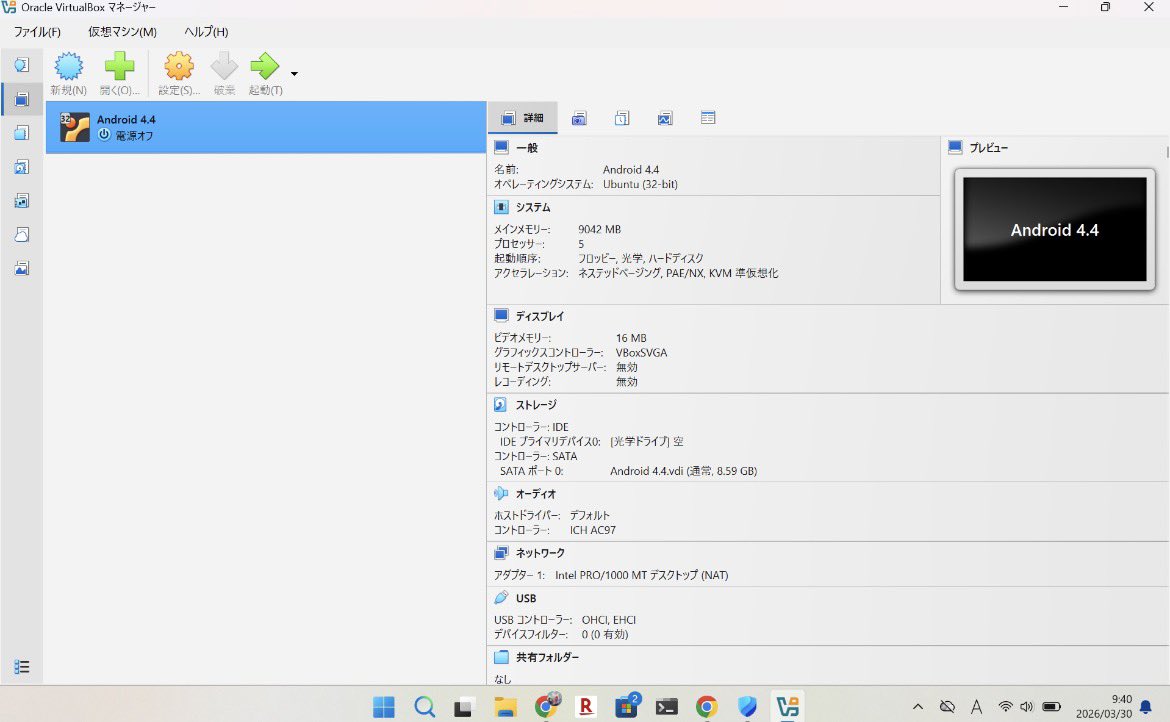The image size is (1170, 722).
Task: Open Microsoft Store icon with badge 2
Action: point(628,705)
